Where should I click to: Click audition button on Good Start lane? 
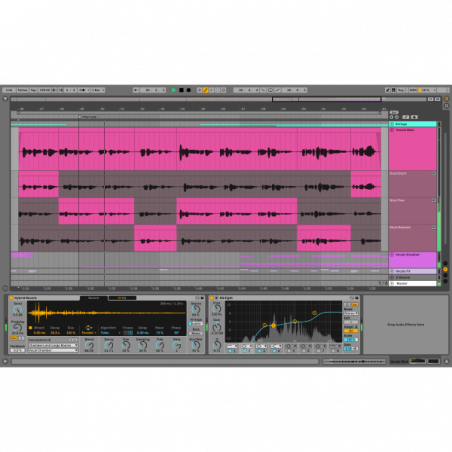coord(433,173)
